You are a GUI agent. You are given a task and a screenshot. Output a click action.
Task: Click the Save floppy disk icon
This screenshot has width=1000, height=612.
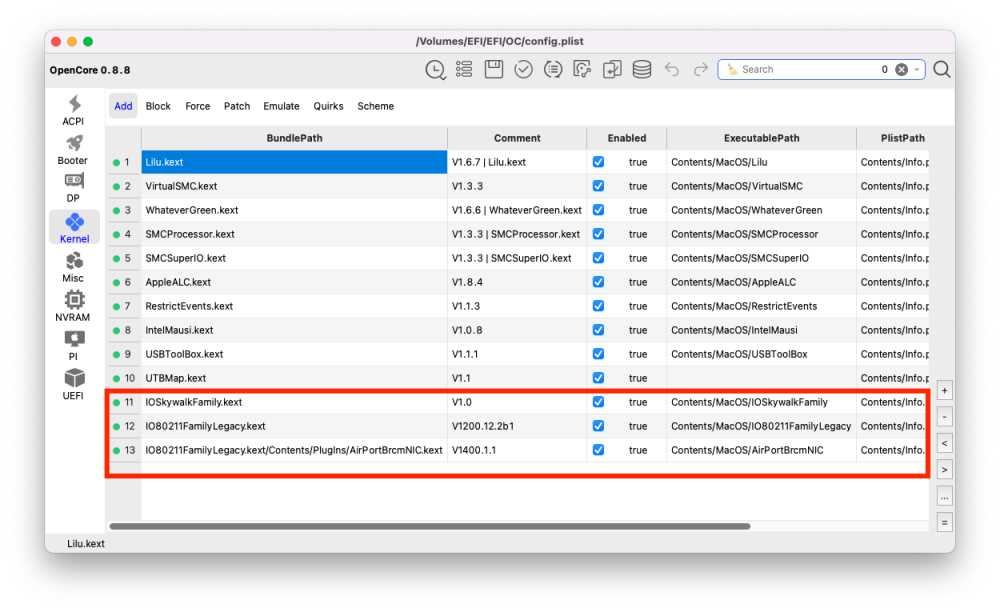[494, 69]
